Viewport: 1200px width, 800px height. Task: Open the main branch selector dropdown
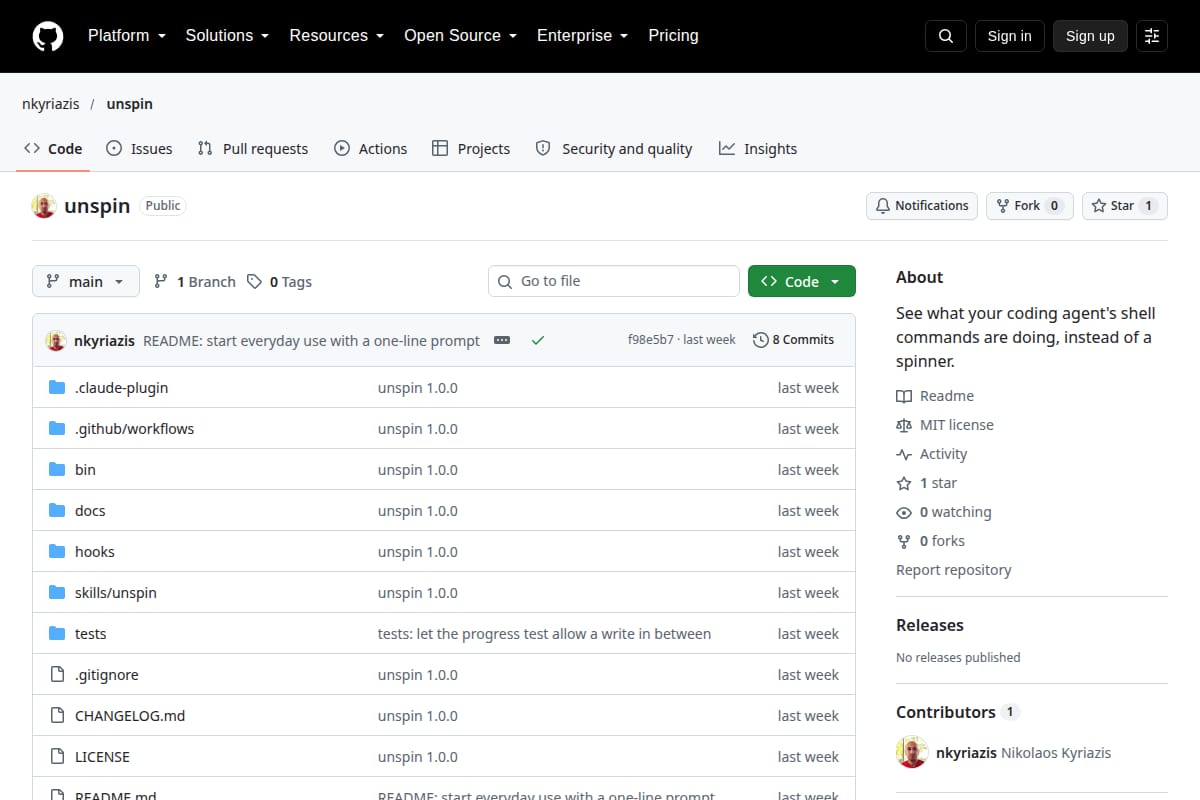click(x=86, y=282)
